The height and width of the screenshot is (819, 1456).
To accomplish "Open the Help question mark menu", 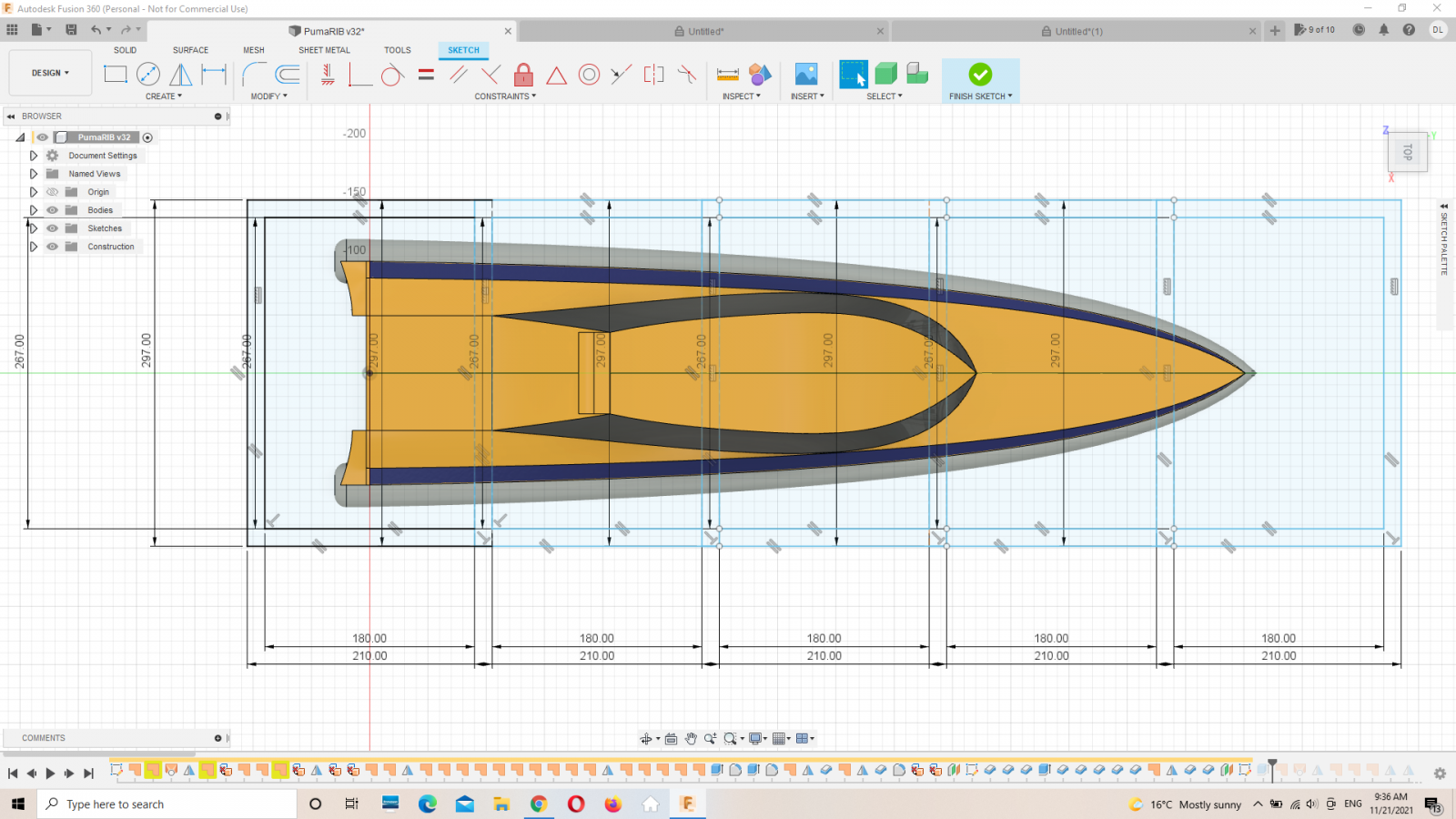I will 1409,30.
